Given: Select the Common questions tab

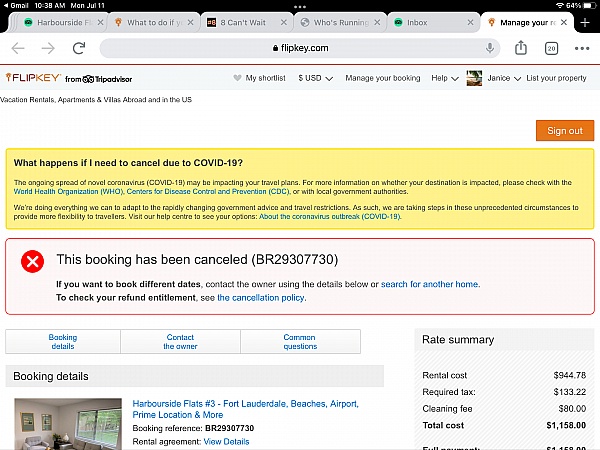Looking at the screenshot, I should pos(300,342).
